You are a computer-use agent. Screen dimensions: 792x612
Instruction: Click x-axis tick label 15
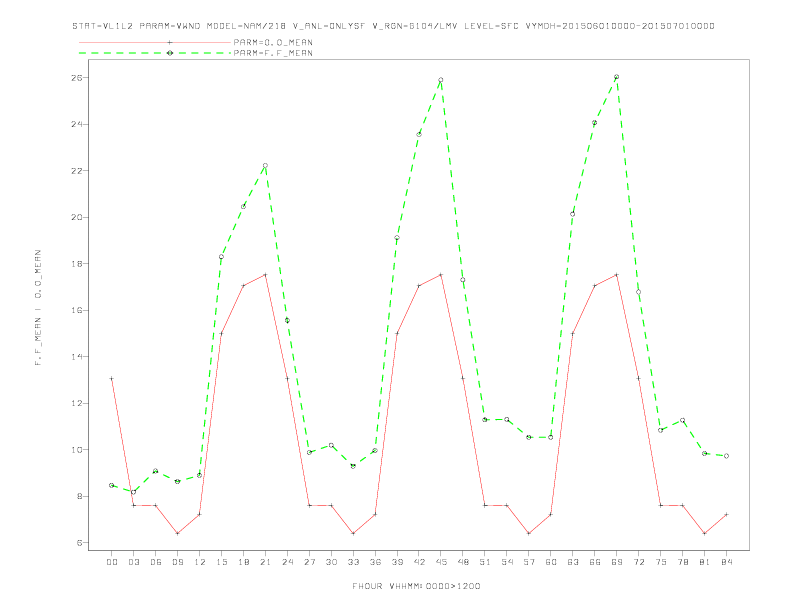point(221,562)
